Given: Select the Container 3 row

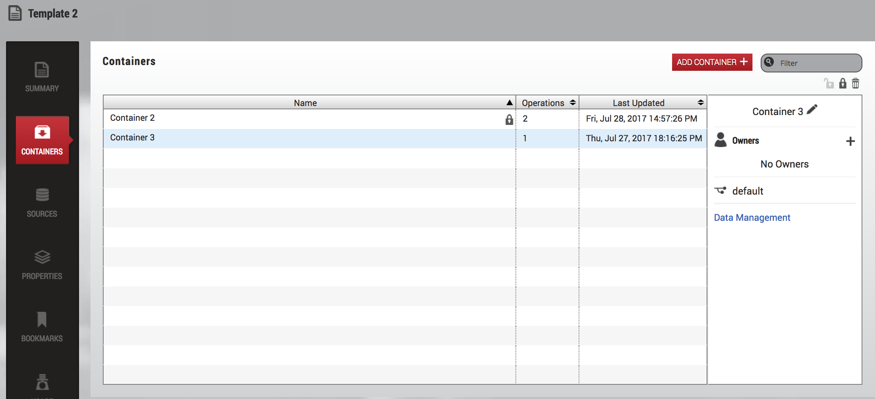Looking at the screenshot, I should (405, 138).
